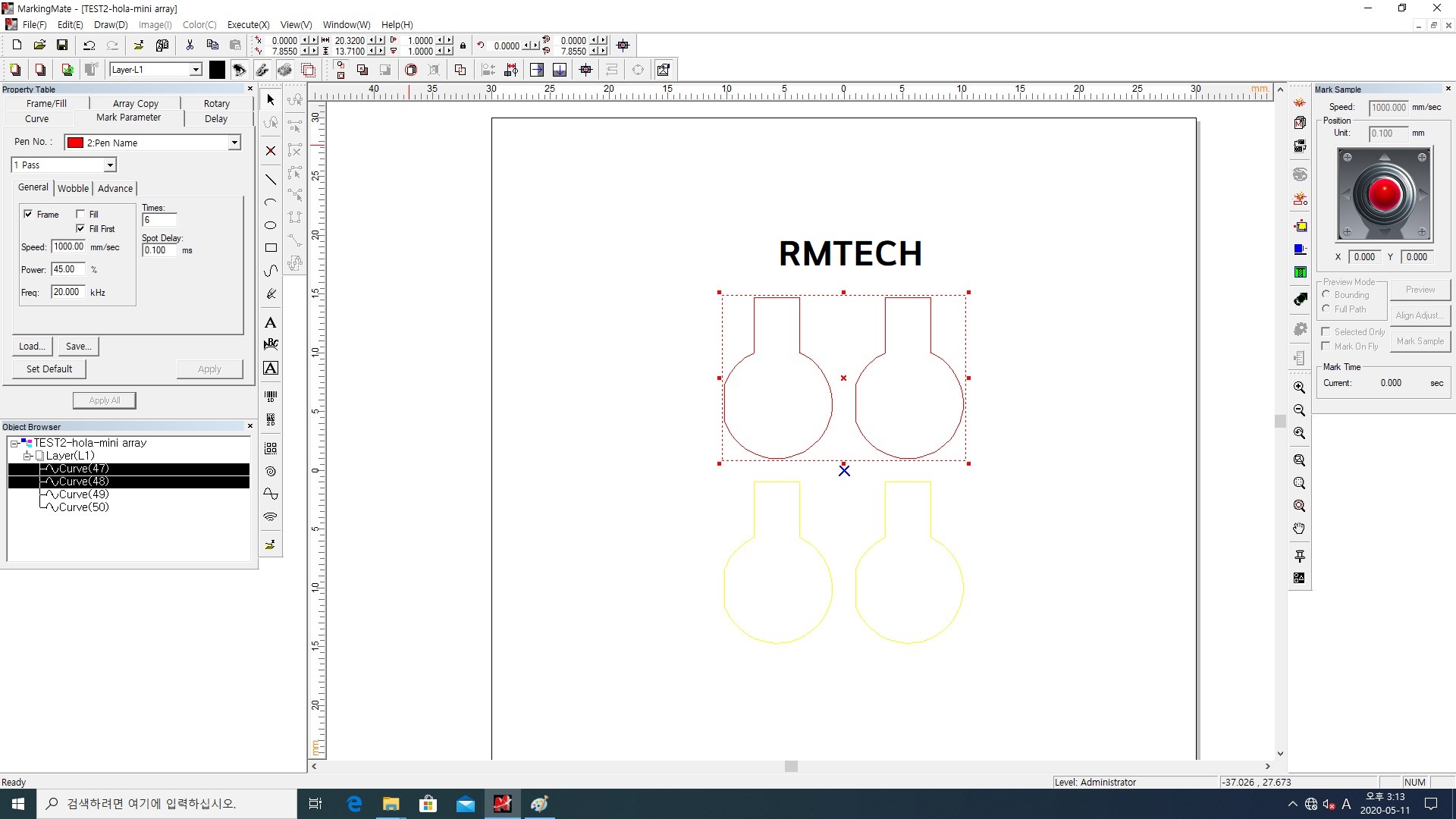Switch to the Array Copy tab

[x=136, y=103]
